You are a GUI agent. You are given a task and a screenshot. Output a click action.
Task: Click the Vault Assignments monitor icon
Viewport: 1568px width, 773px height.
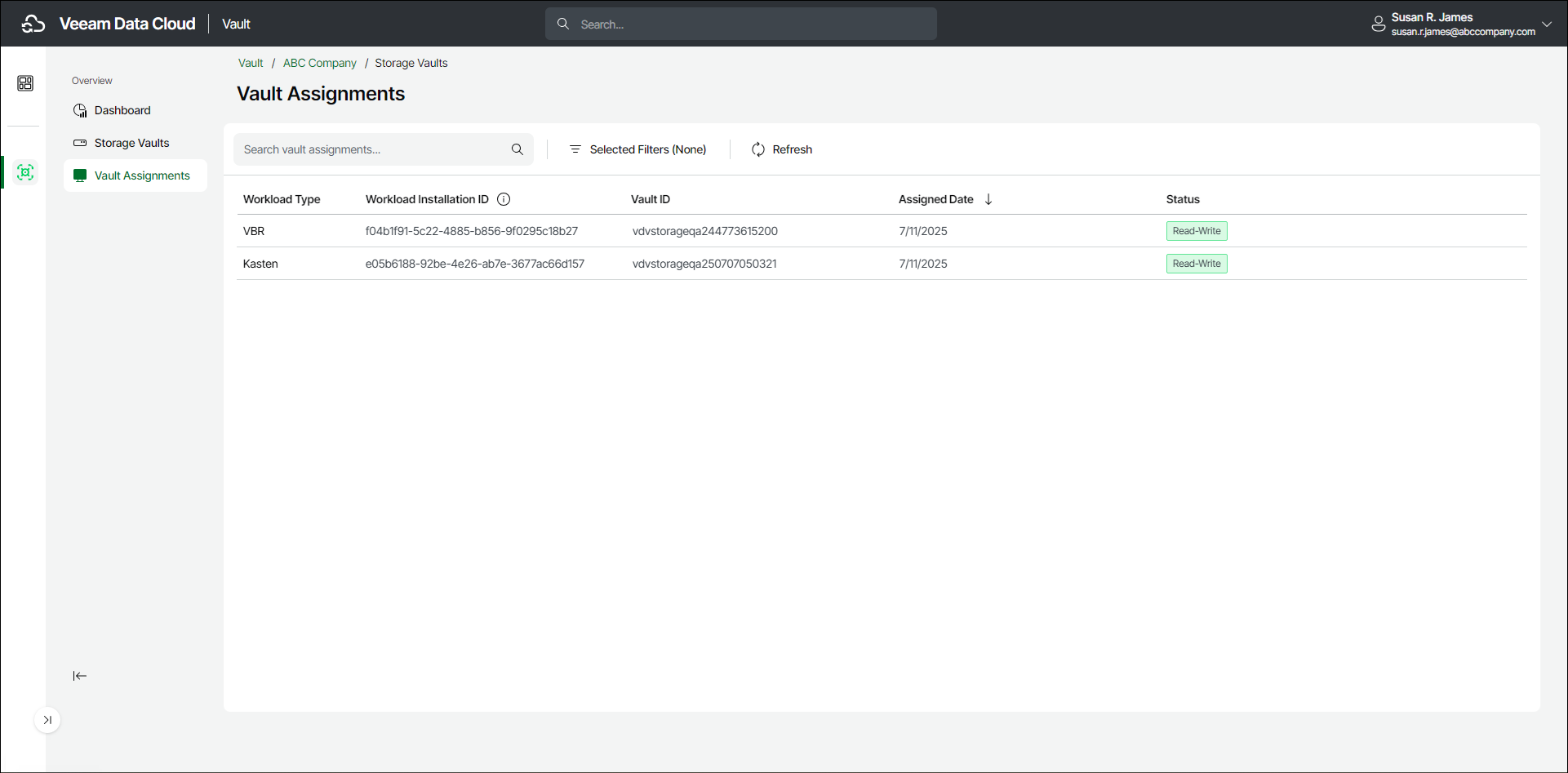pos(80,175)
